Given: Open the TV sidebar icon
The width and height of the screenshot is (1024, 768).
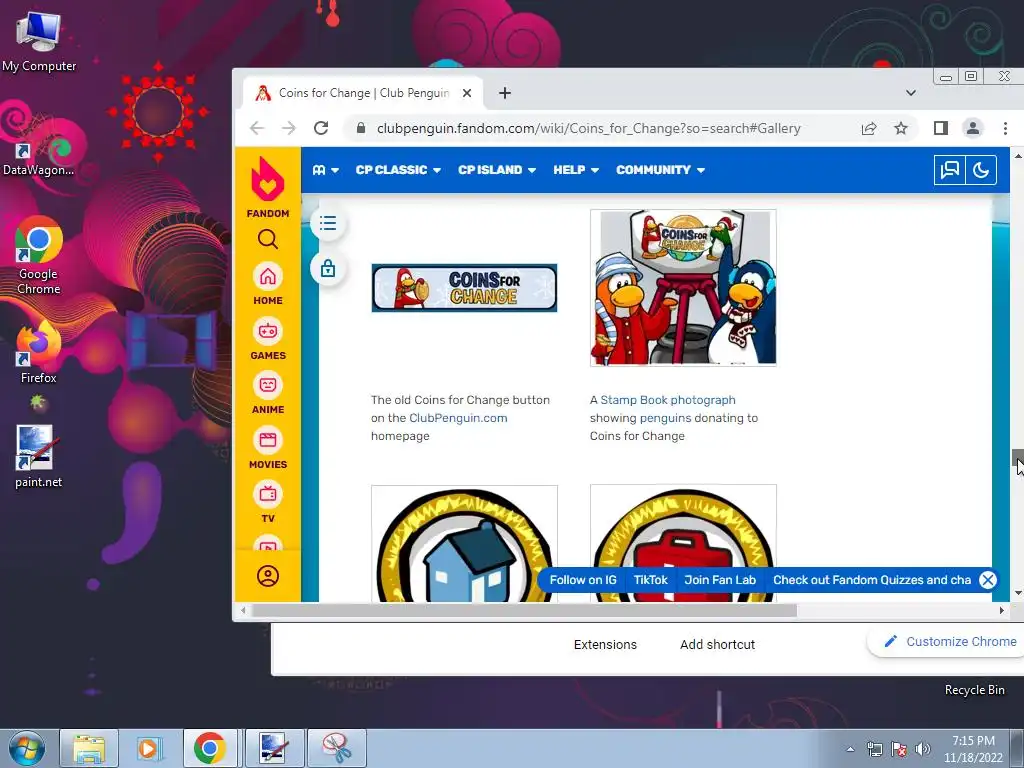Looking at the screenshot, I should [268, 502].
